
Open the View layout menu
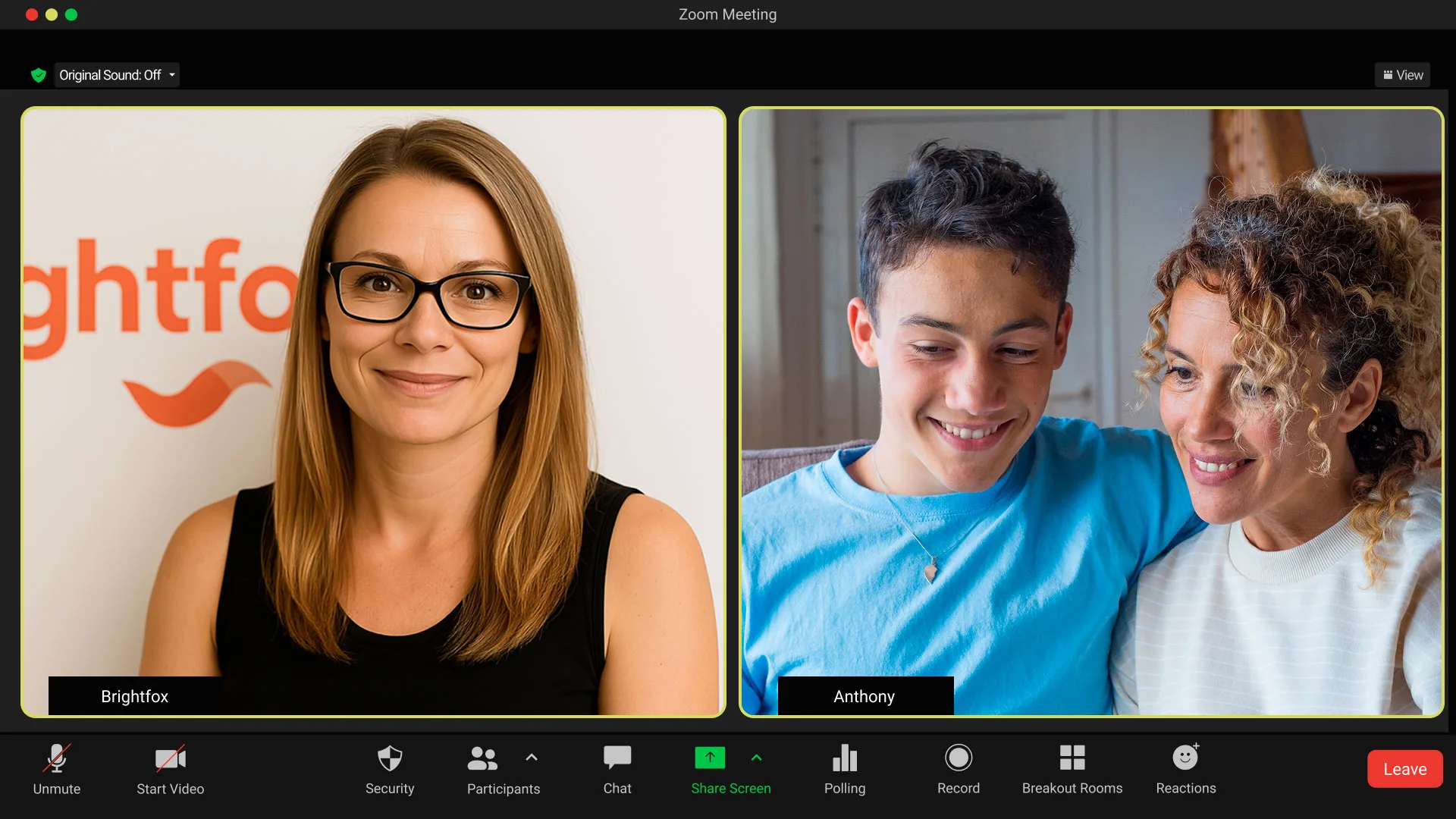1402,75
